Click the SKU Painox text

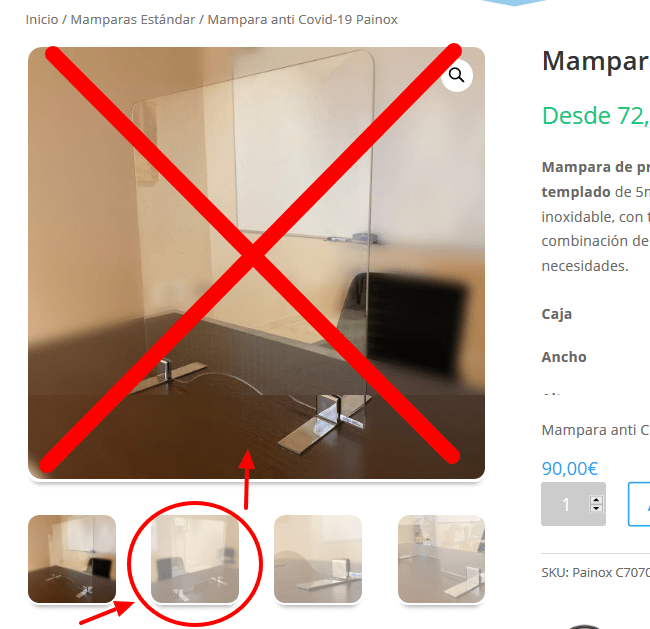(596, 572)
